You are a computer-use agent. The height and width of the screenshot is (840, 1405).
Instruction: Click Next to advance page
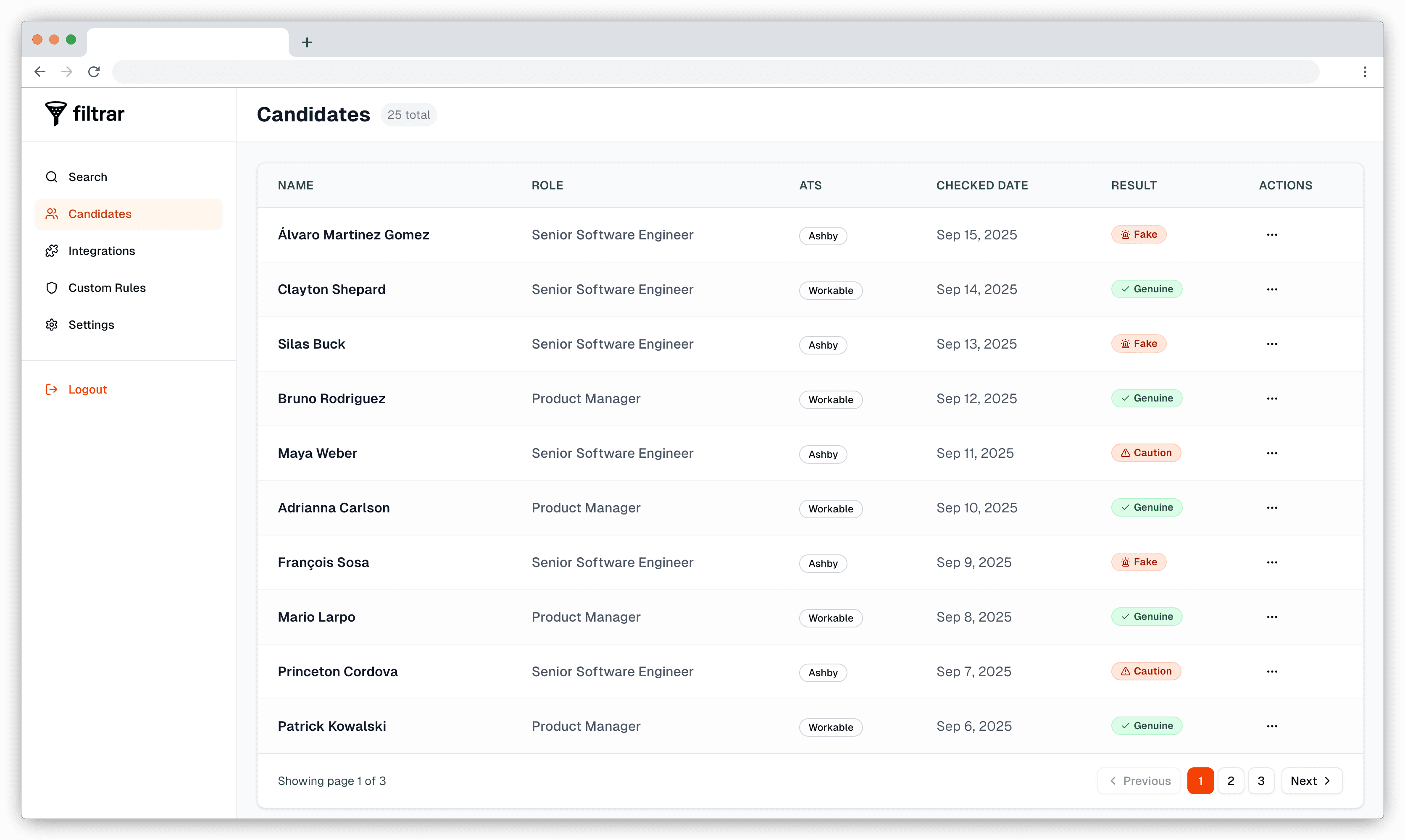(1312, 781)
